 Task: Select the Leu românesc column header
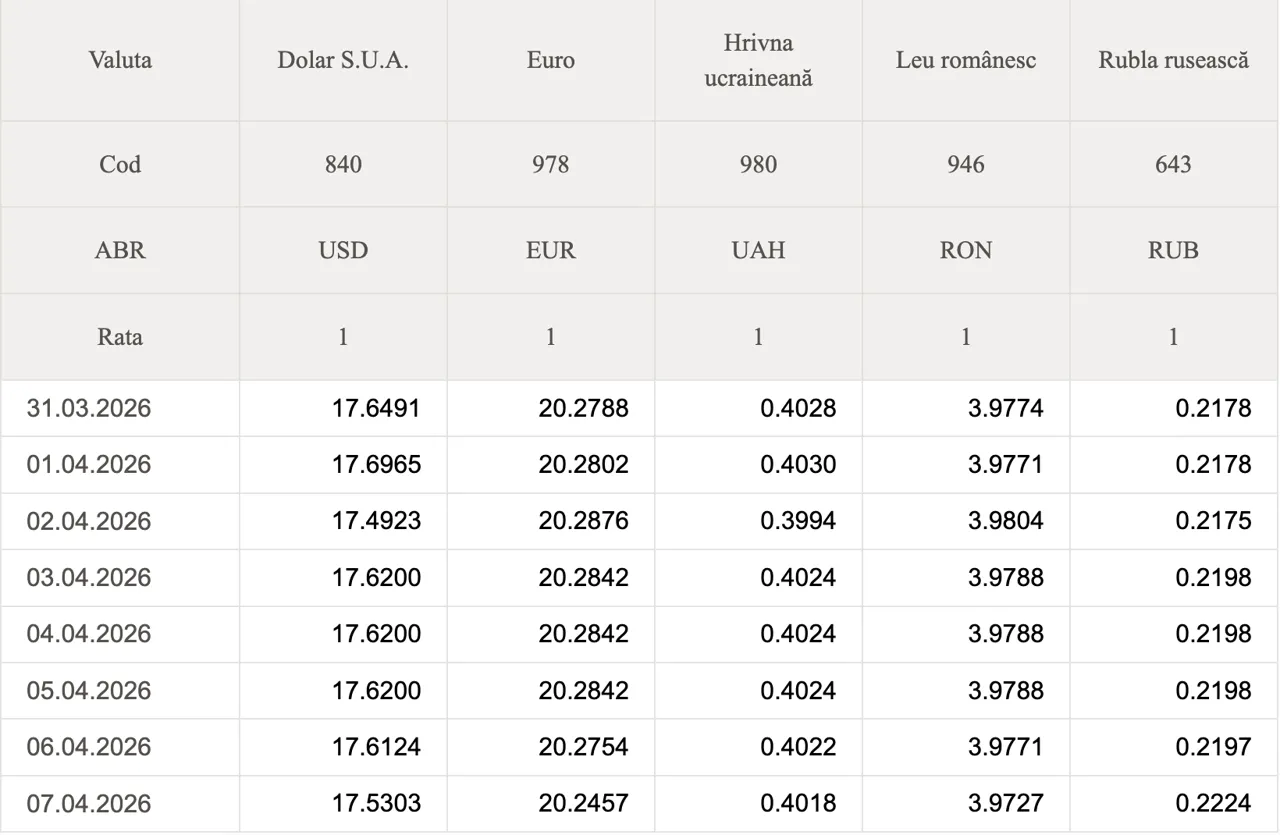coord(965,60)
